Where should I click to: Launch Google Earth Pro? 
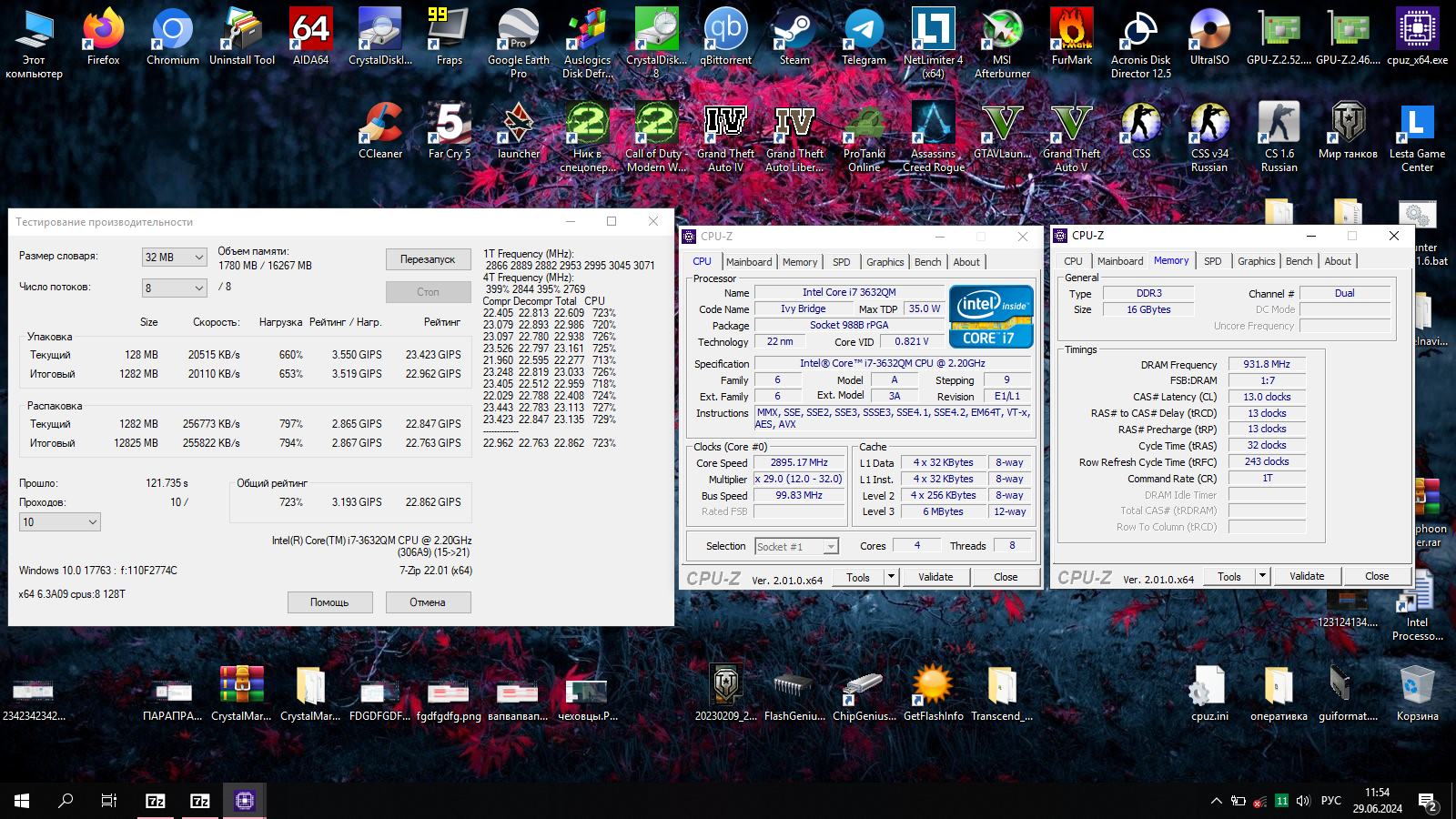(518, 42)
